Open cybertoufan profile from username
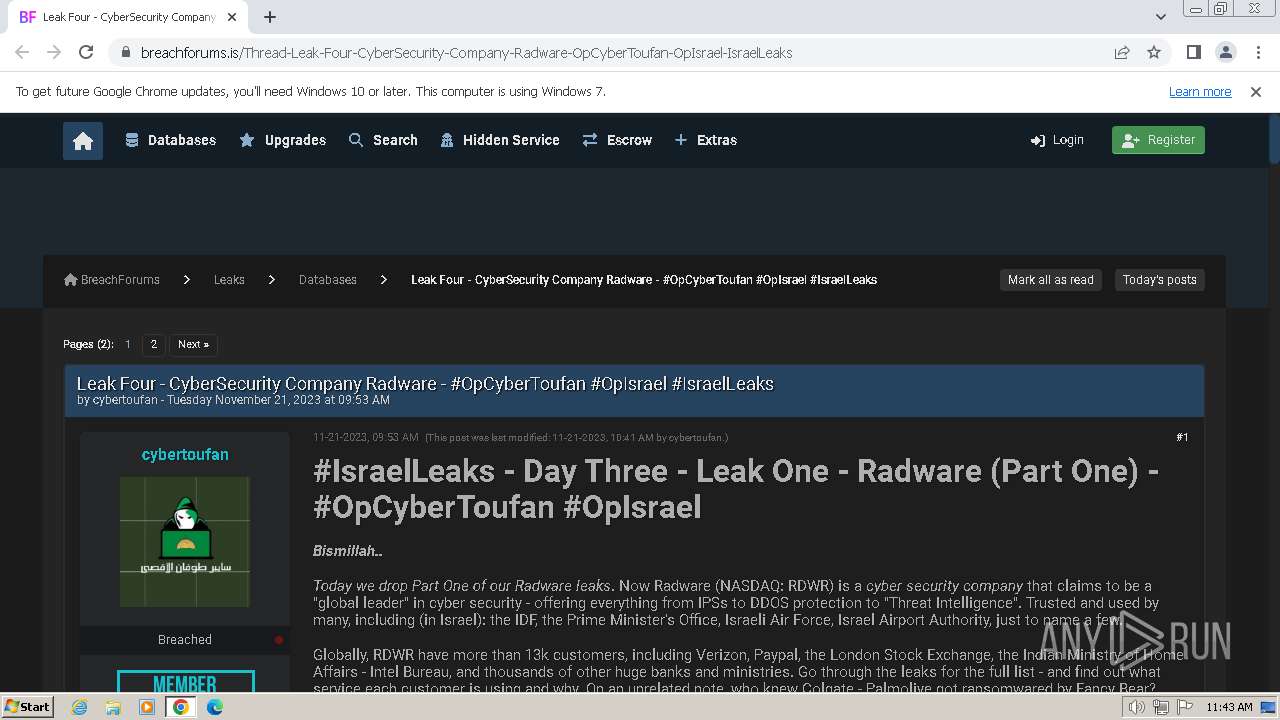 (185, 455)
